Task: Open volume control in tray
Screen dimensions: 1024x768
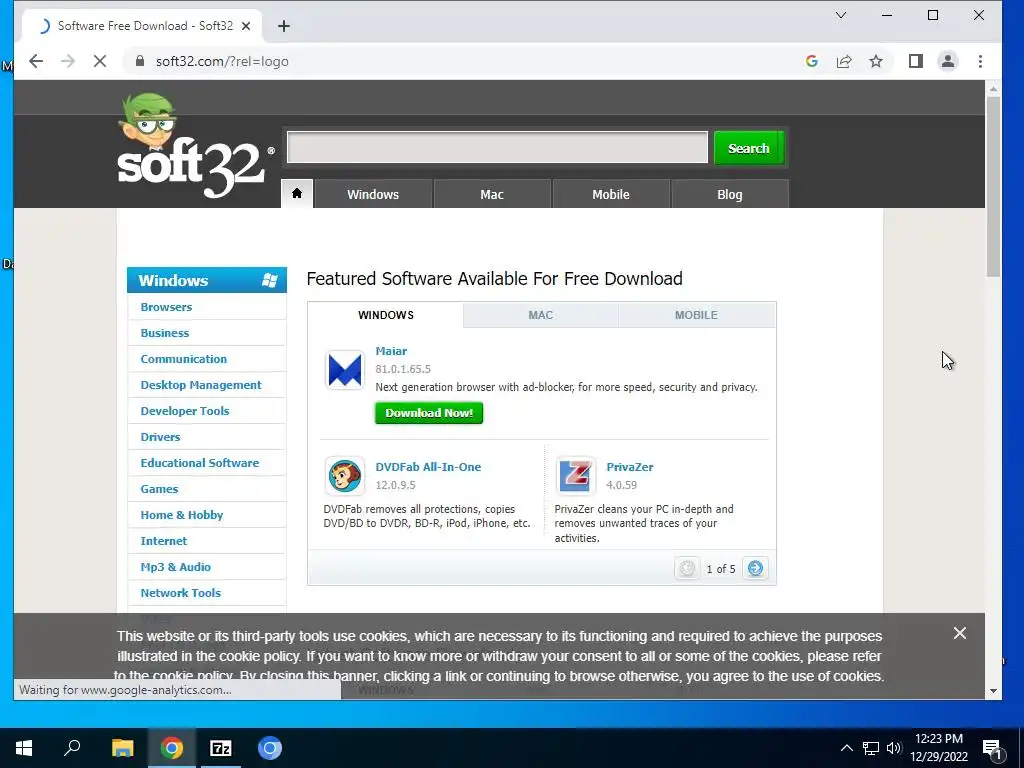Action: [x=894, y=748]
